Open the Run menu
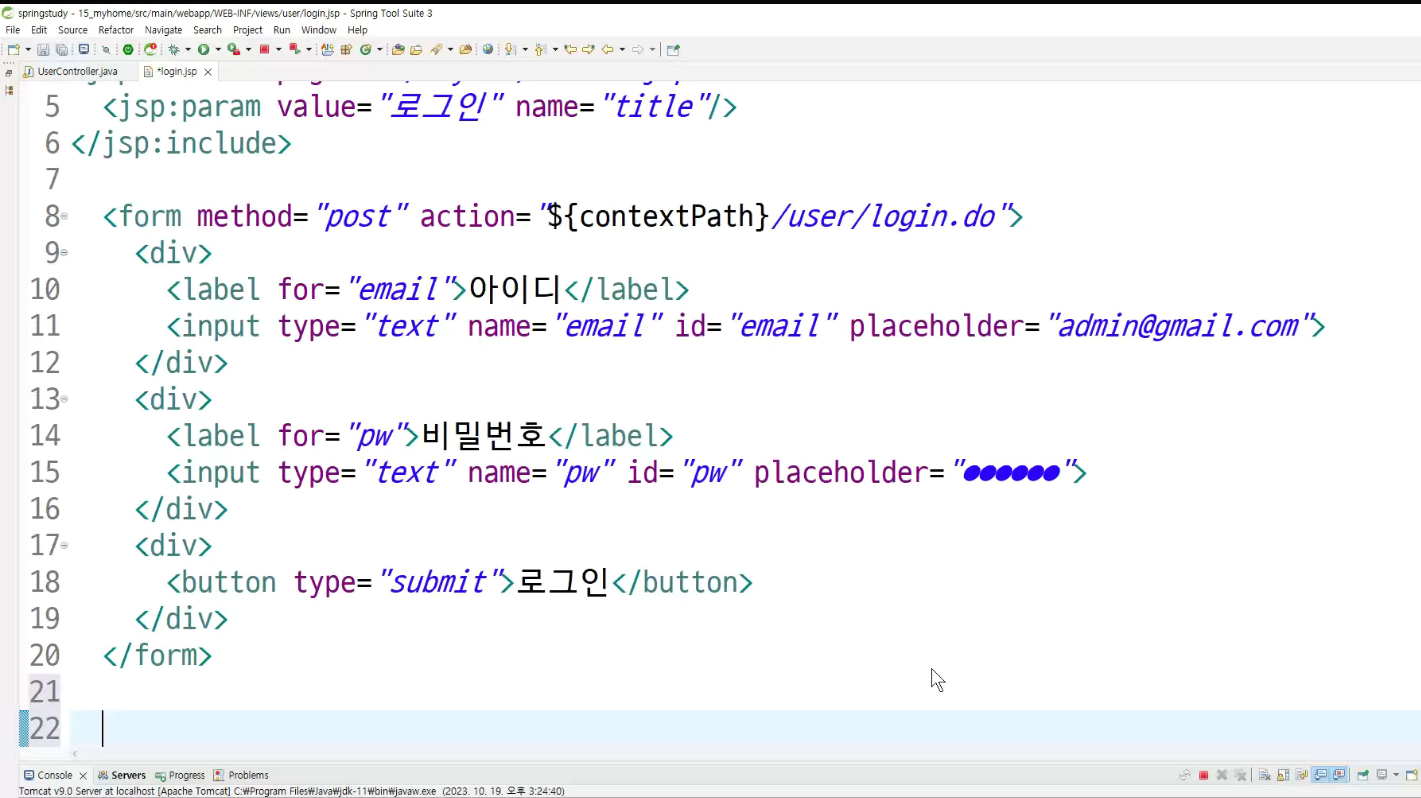 coord(282,30)
